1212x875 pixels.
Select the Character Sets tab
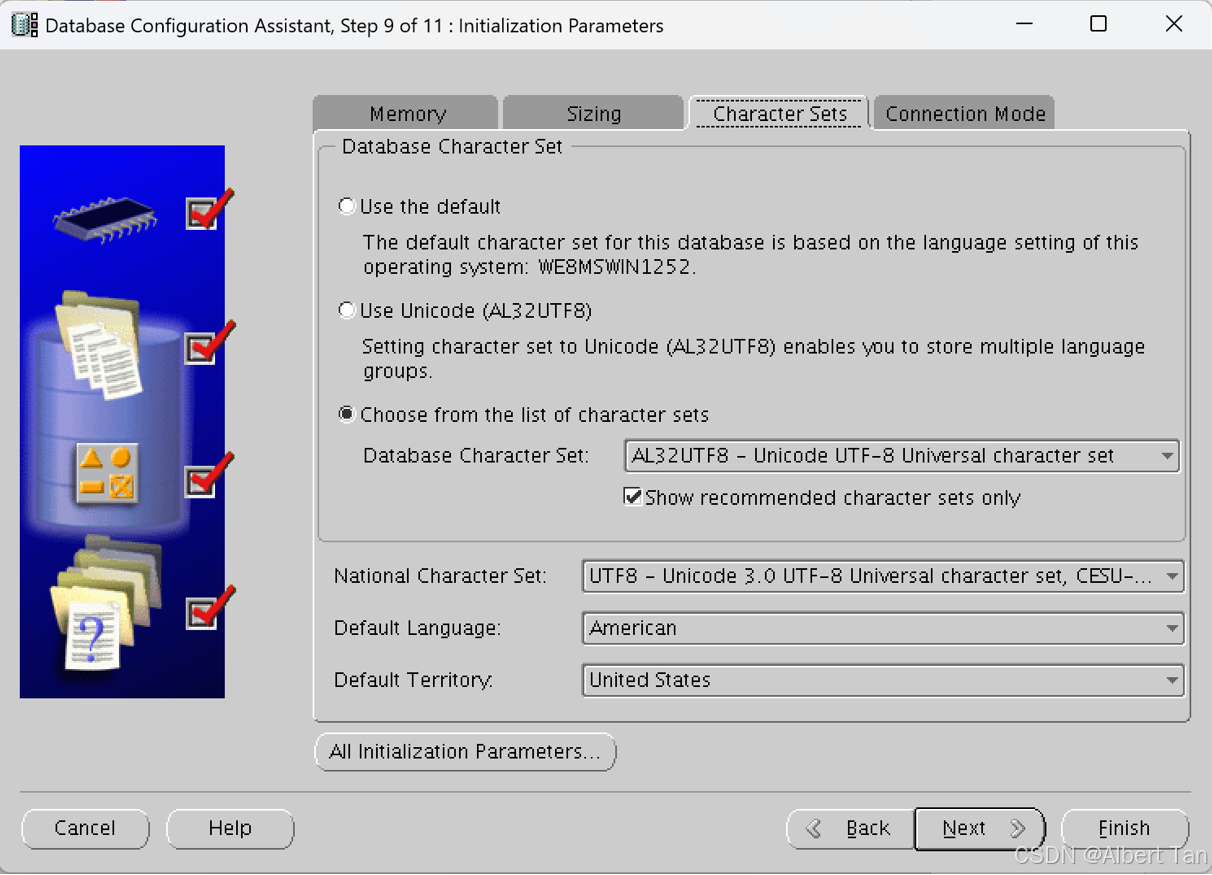779,114
